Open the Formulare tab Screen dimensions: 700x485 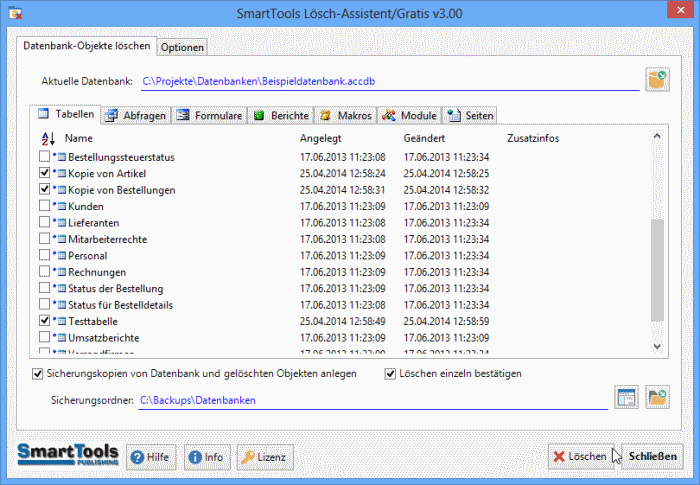(x=209, y=116)
